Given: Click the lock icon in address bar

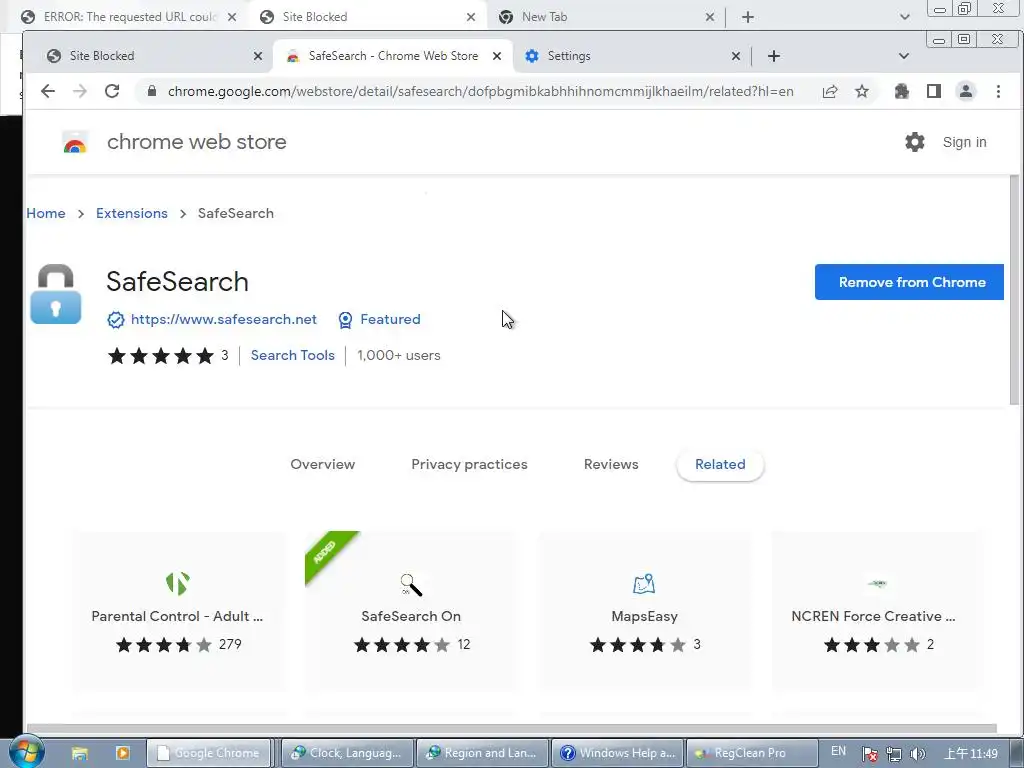Looking at the screenshot, I should pos(152,91).
